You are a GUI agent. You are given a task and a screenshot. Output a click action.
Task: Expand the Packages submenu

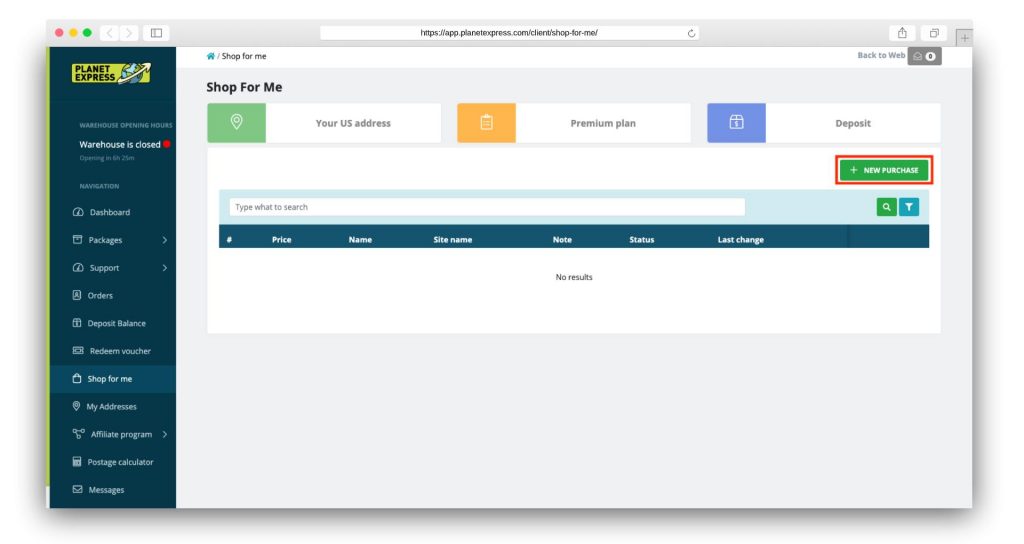click(164, 240)
